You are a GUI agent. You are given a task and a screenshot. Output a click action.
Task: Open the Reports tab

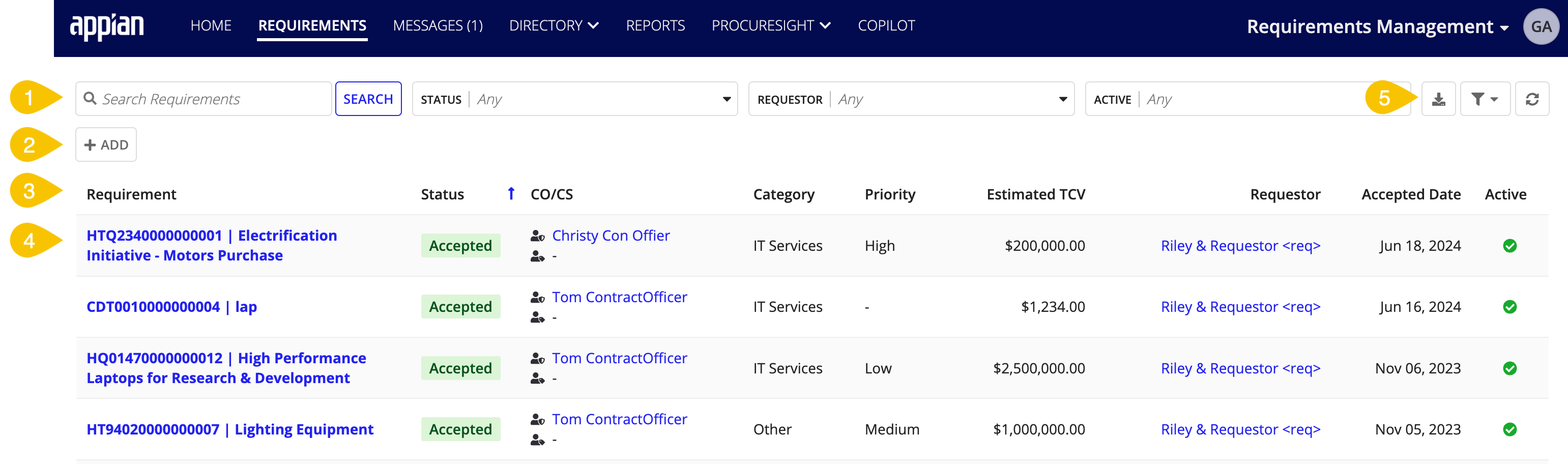tap(655, 25)
